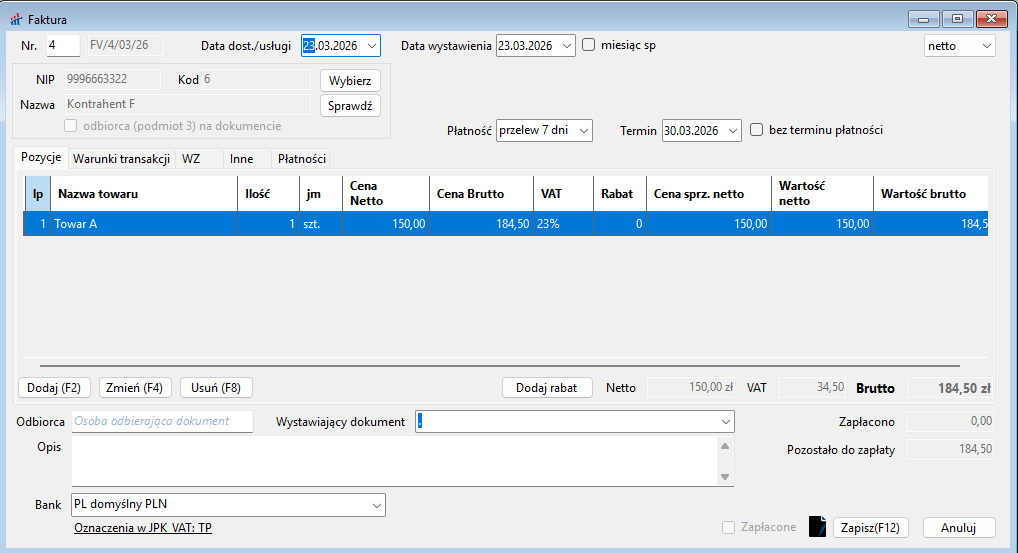
Task: Click the Wybierz contractor button
Action: coord(350,80)
